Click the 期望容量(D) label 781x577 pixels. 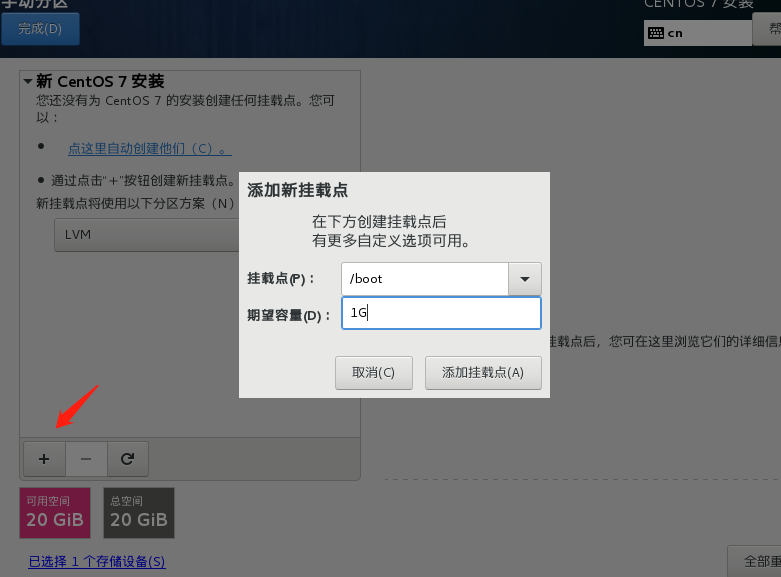(289, 315)
